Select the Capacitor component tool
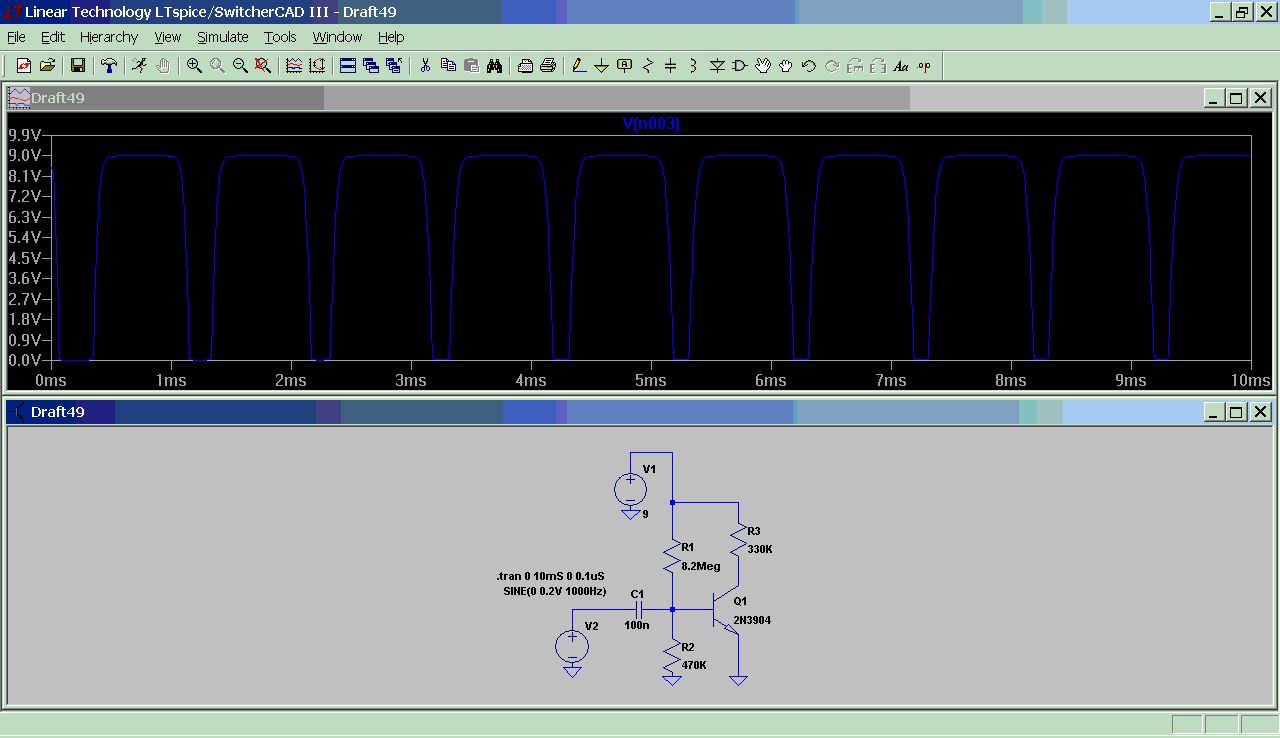 [x=671, y=66]
